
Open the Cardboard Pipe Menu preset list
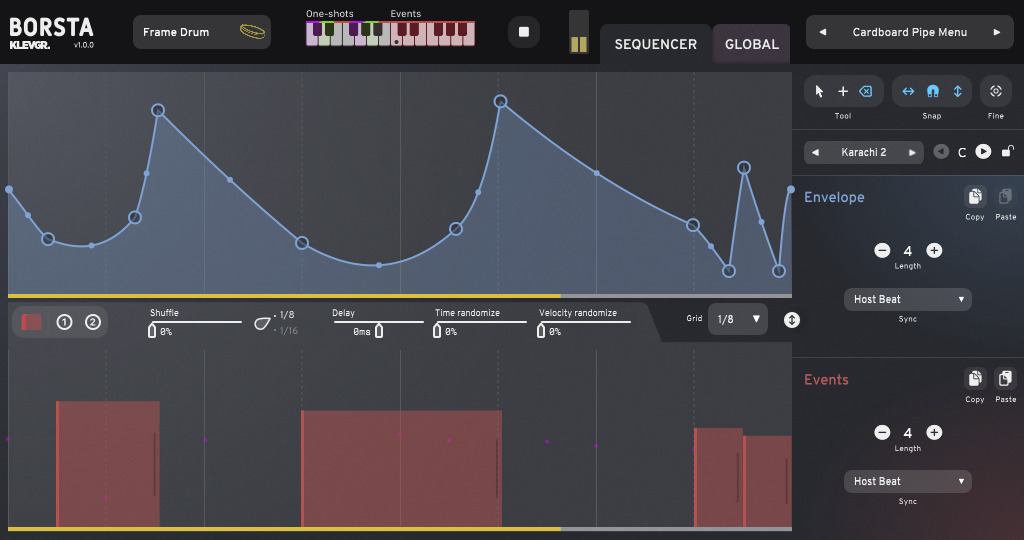(x=910, y=32)
